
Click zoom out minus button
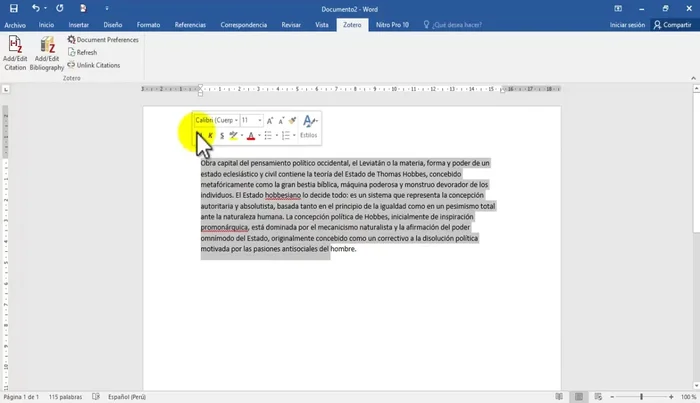[612, 397]
